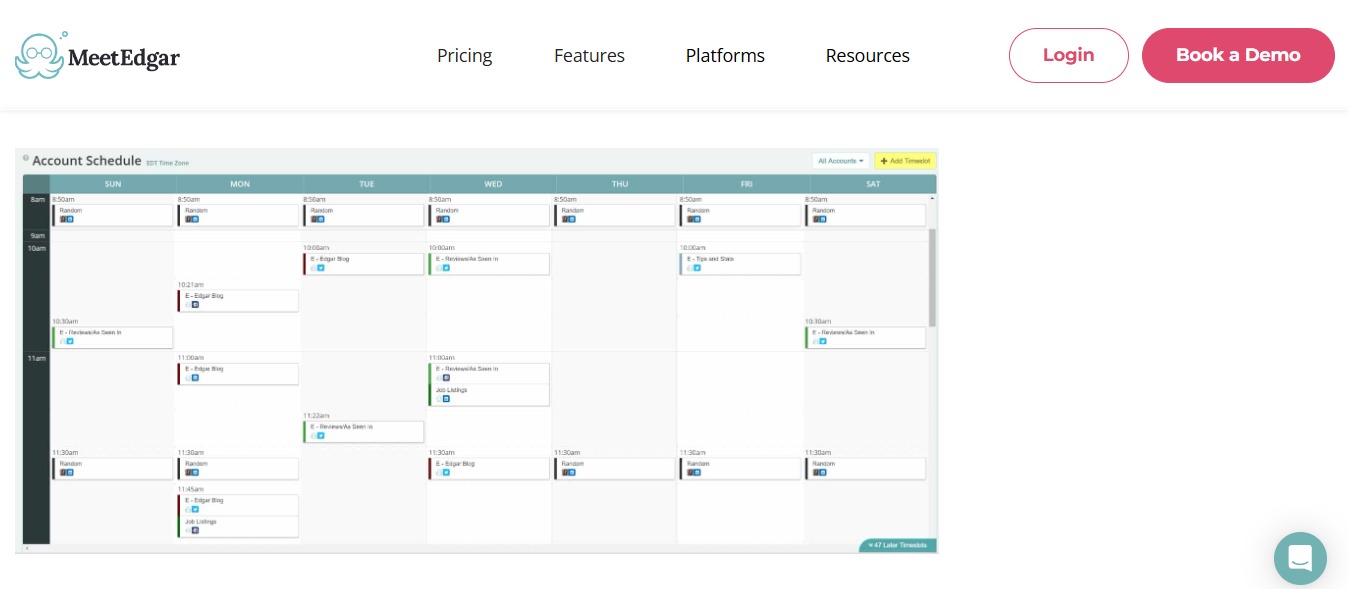Screen dimensions: 1348x589
Task: Click the LinkedIn icon on Thursday's 11:30am Random slot
Action: pyautogui.click(x=571, y=473)
